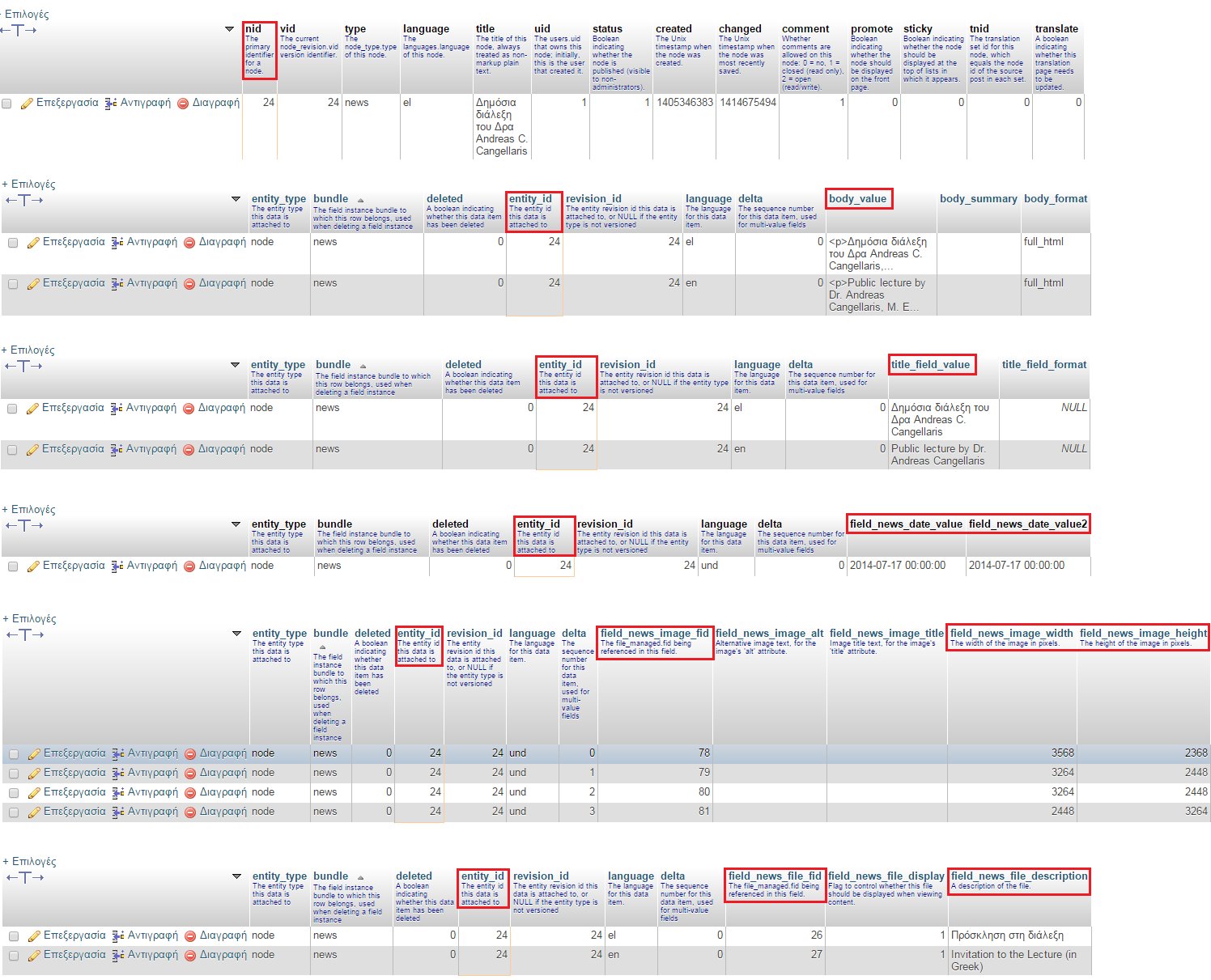Open the dropdown triangle in the field_news_date_value table header
Viewport: 1211px width, 980px height.
click(236, 524)
